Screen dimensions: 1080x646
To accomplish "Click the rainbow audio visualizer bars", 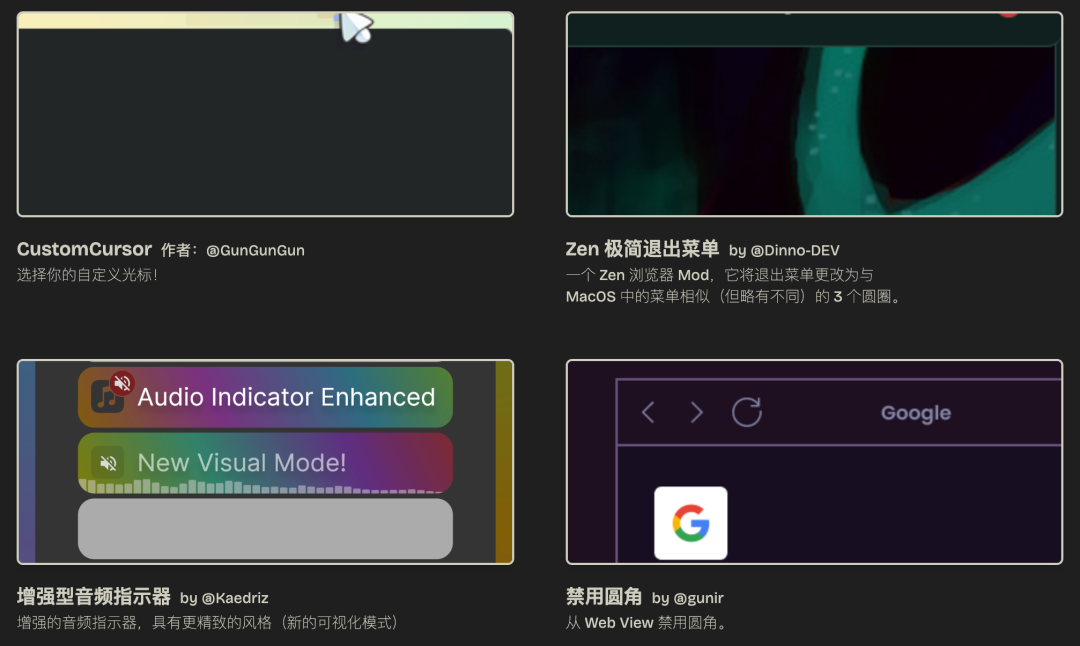I will (x=264, y=489).
